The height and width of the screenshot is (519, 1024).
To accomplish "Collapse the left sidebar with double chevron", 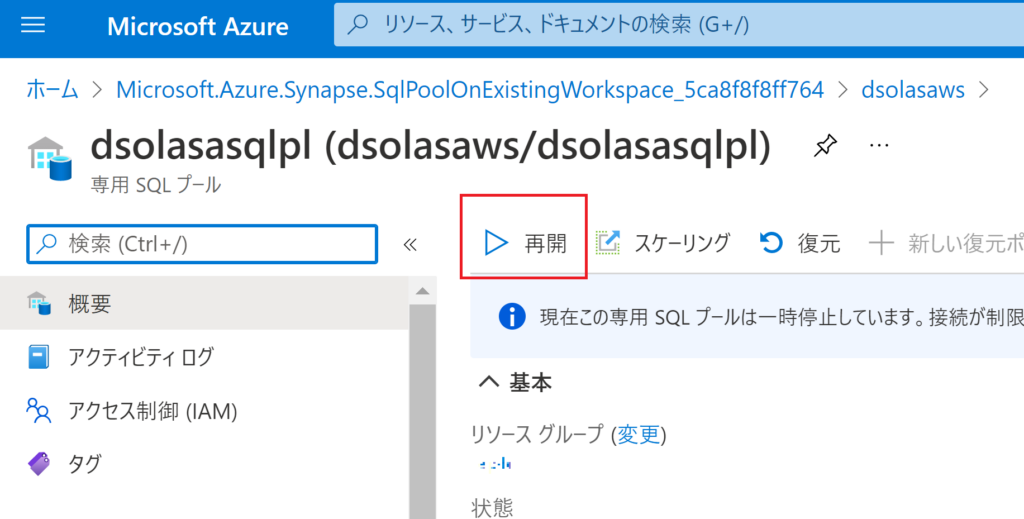I will click(409, 244).
